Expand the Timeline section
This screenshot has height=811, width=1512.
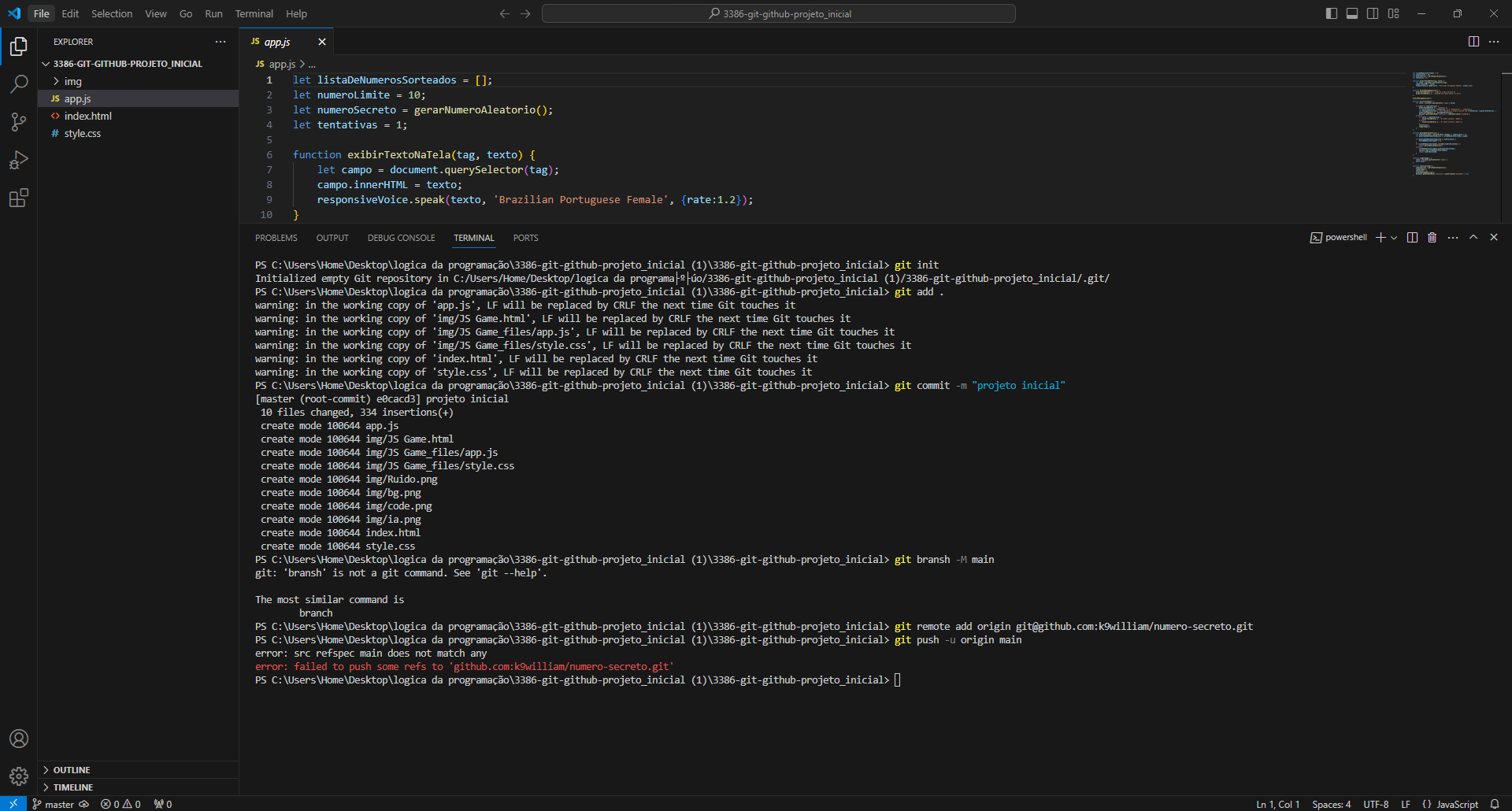point(138,787)
